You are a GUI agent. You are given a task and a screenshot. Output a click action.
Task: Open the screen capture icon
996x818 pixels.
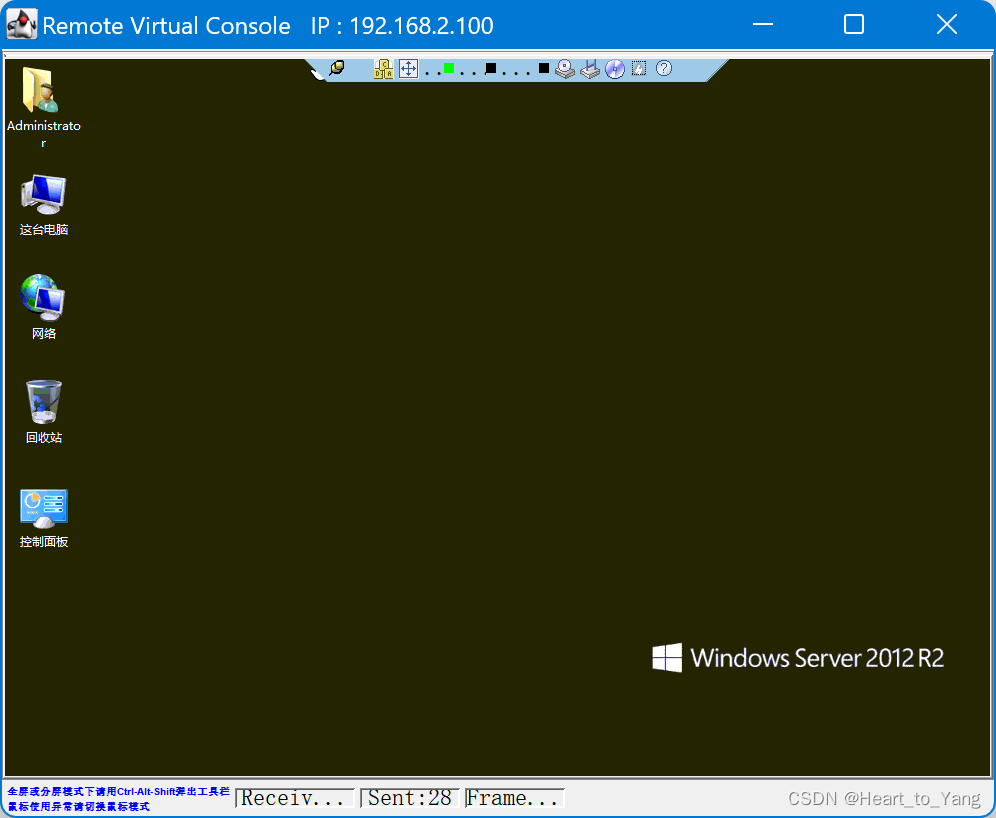(x=639, y=68)
